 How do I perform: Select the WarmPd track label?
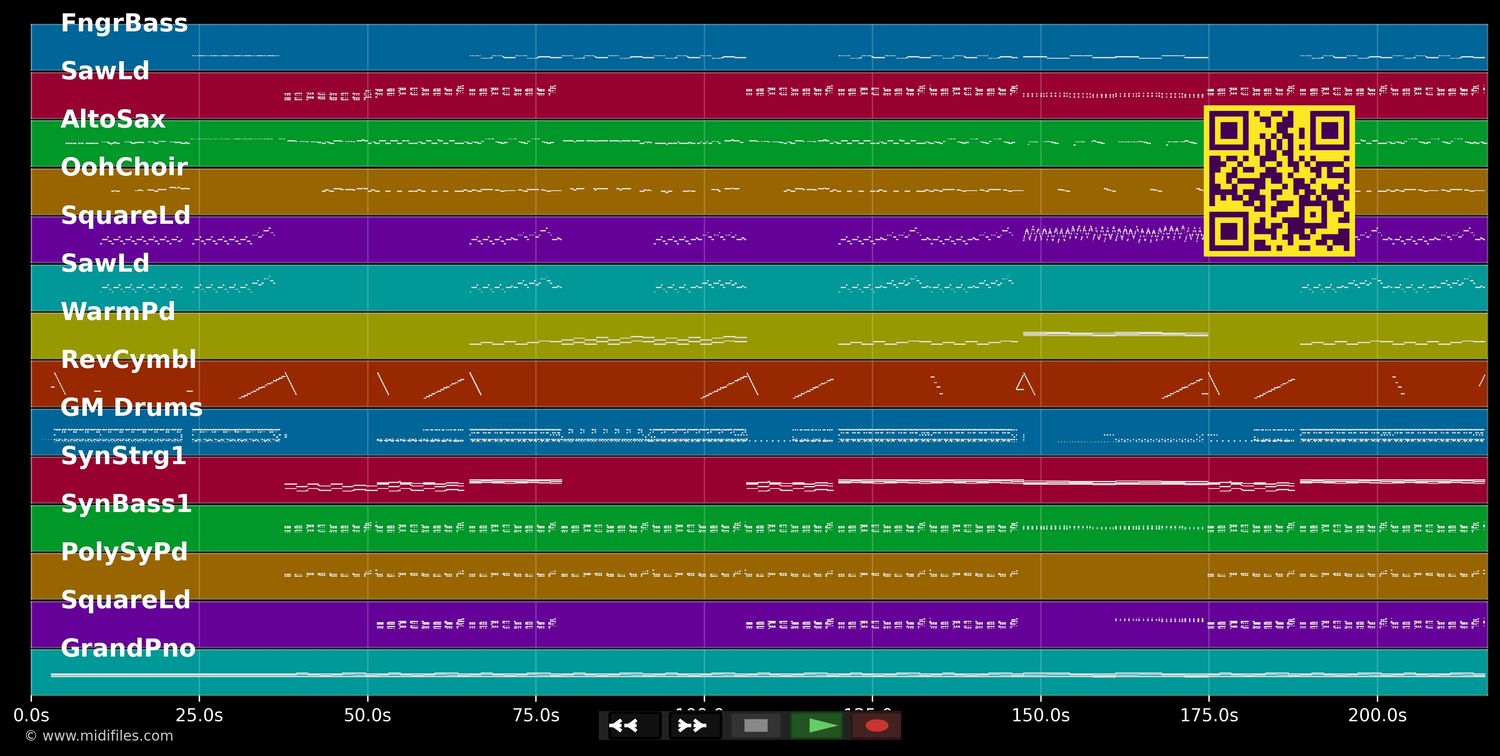[118, 312]
